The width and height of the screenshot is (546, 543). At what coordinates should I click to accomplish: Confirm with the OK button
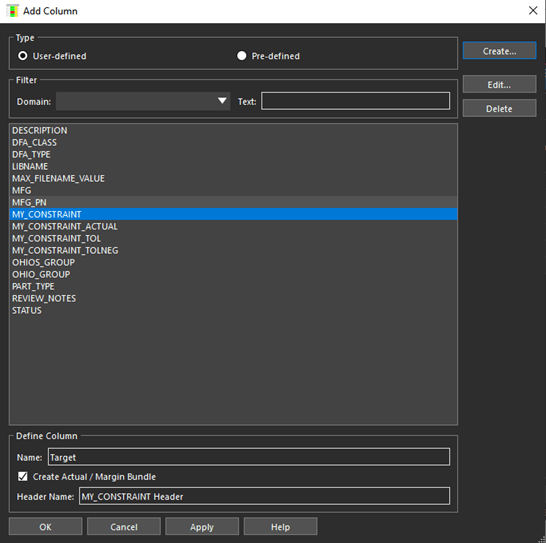click(x=46, y=526)
